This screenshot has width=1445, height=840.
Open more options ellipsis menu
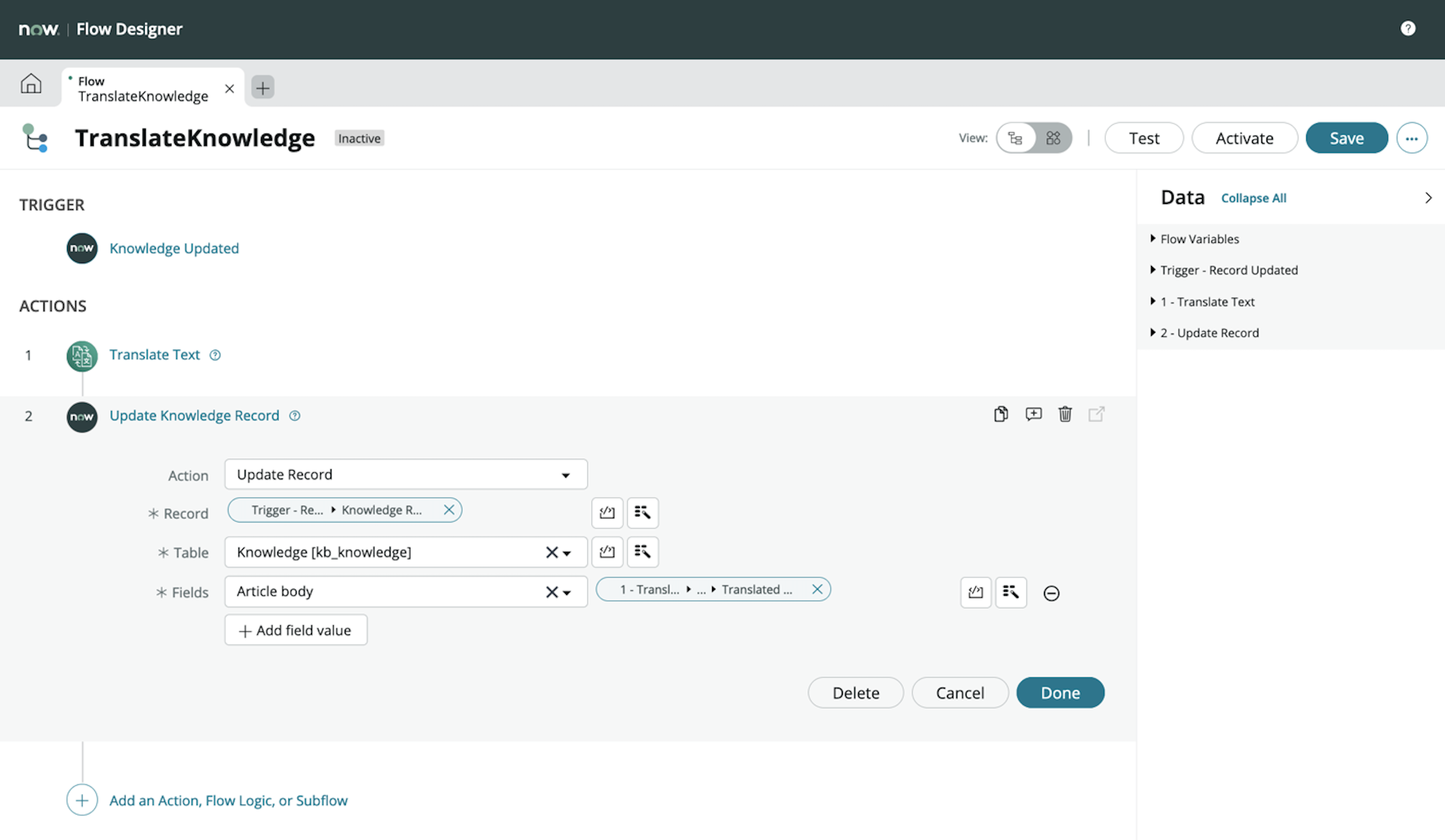coord(1411,138)
